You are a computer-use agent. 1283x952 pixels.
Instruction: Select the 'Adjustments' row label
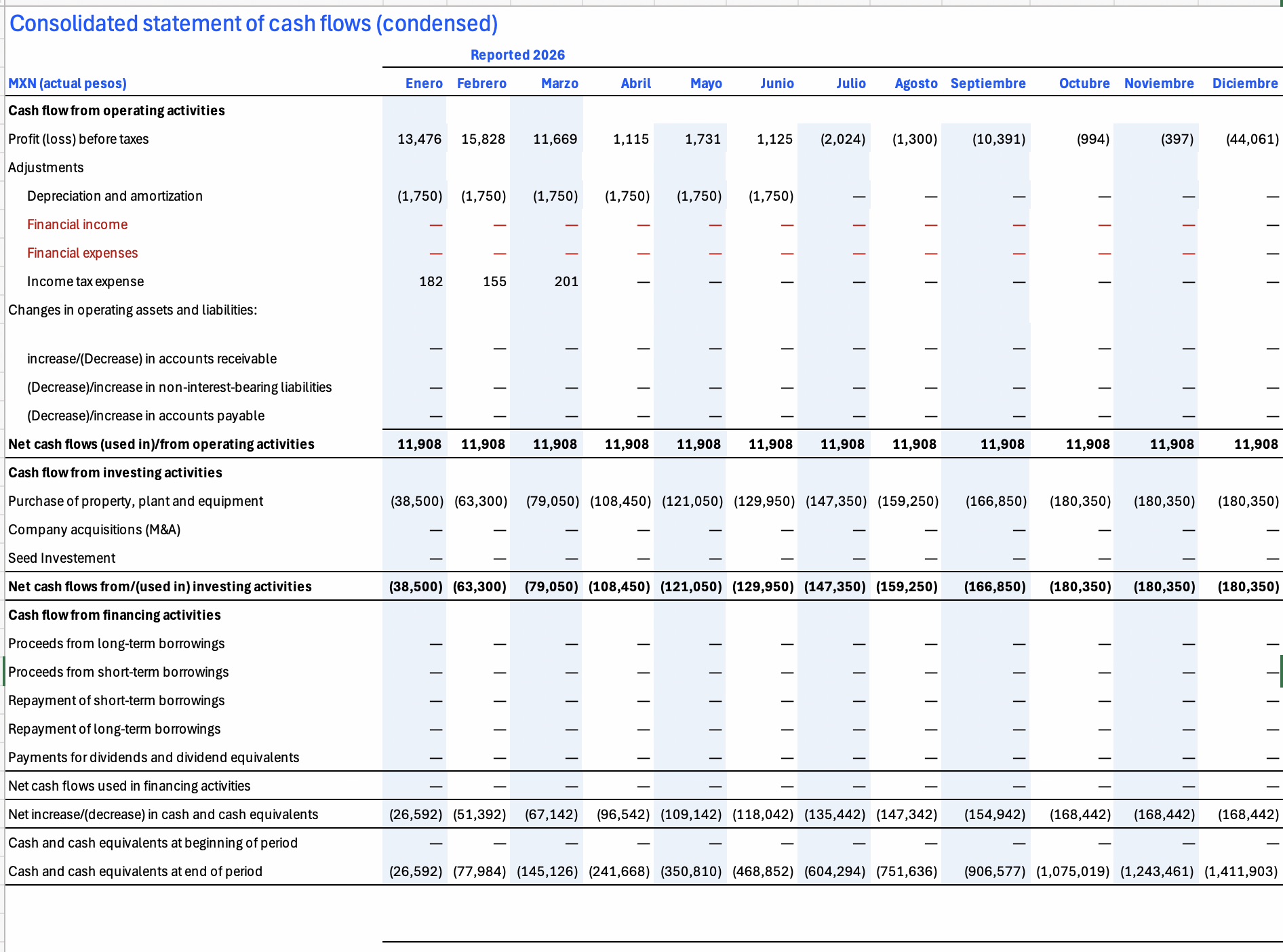tap(46, 167)
